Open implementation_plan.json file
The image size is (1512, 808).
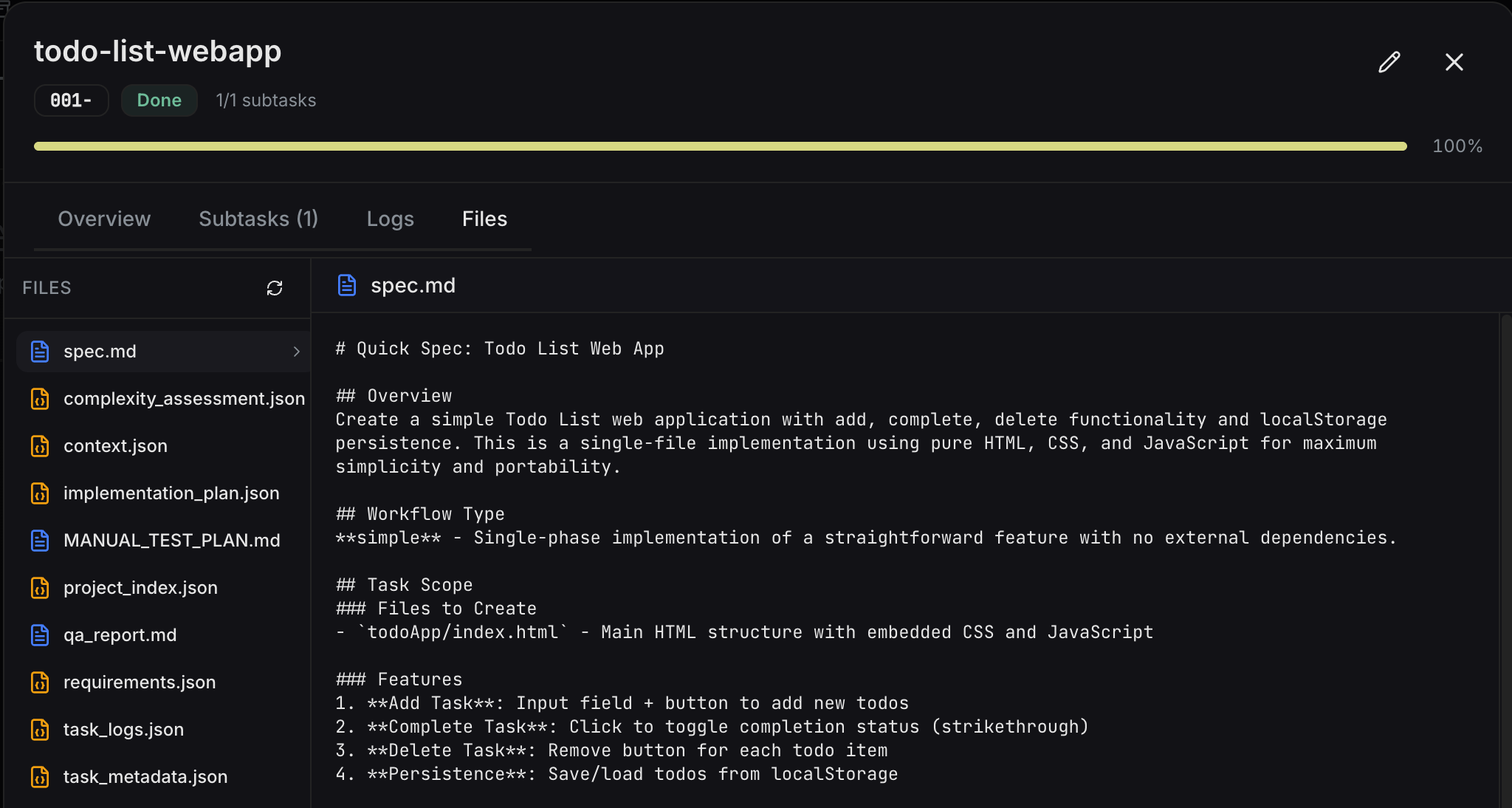point(171,493)
